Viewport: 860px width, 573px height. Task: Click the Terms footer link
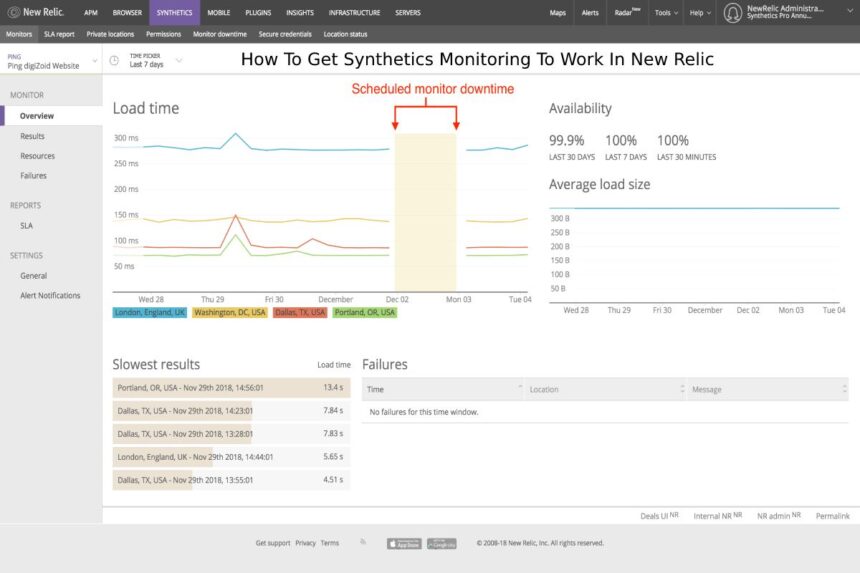330,543
